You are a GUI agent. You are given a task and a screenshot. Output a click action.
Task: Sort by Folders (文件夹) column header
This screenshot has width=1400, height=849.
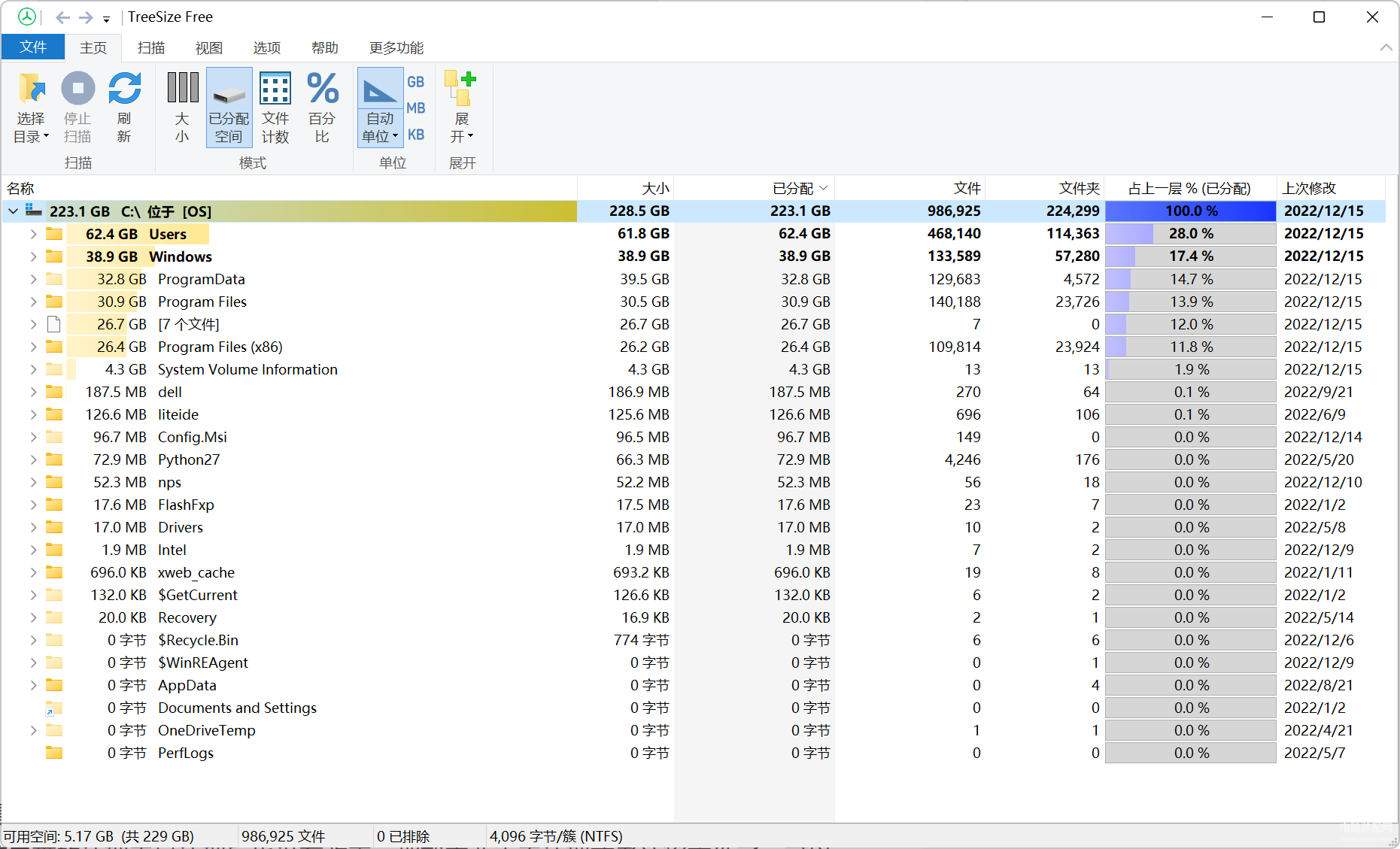(1045, 188)
